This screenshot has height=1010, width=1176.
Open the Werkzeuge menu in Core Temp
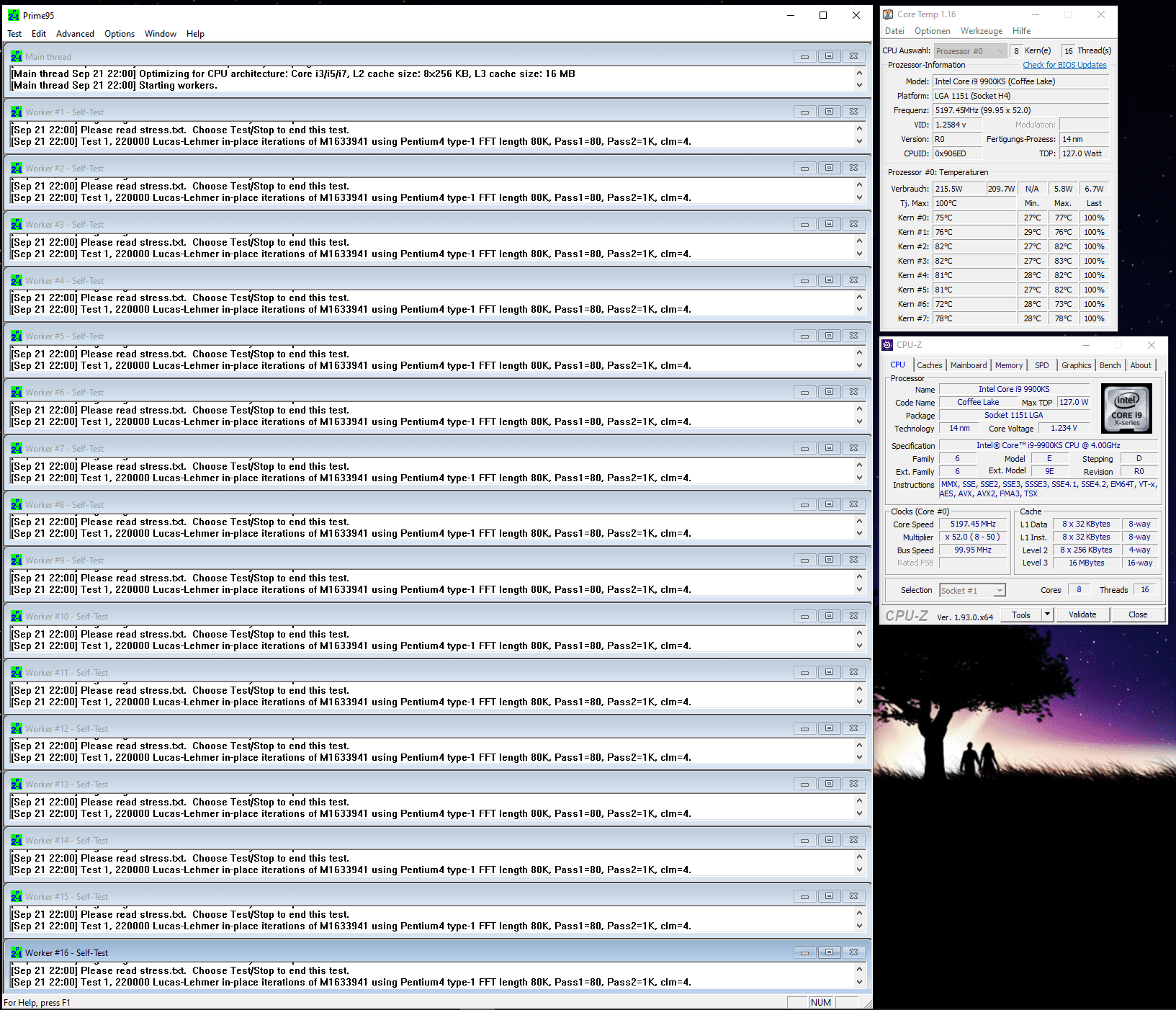(x=982, y=31)
